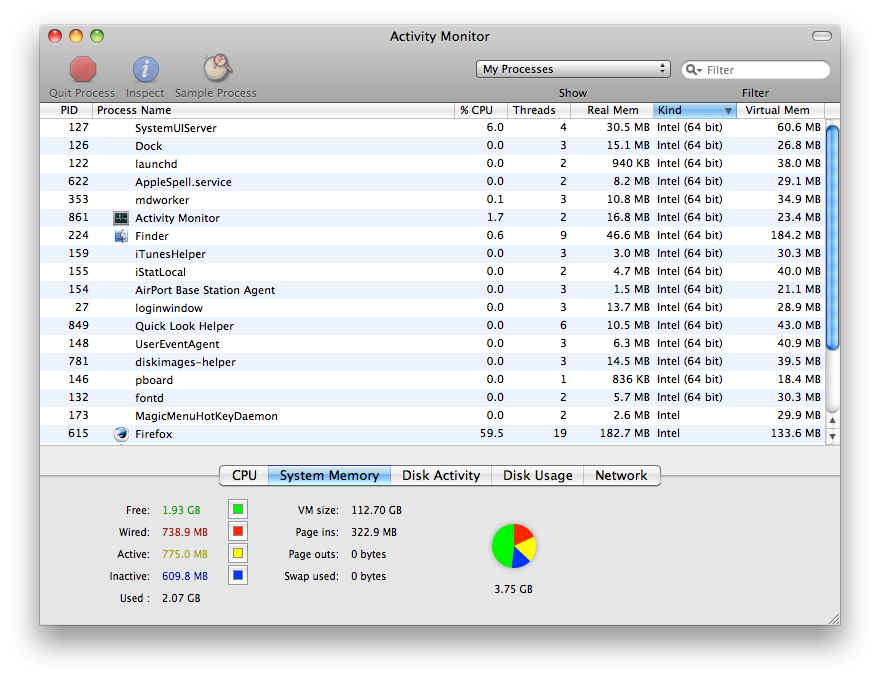Open the My Processes dropdown
880x680 pixels.
573,69
